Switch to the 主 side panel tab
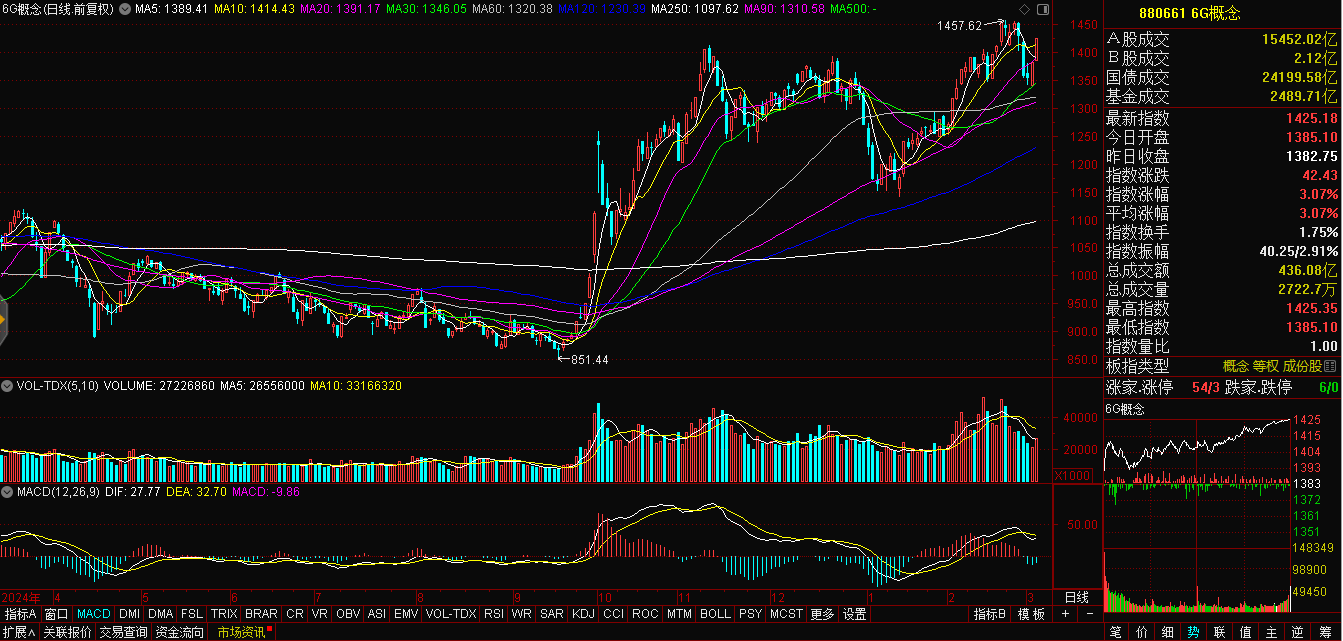 (1272, 632)
